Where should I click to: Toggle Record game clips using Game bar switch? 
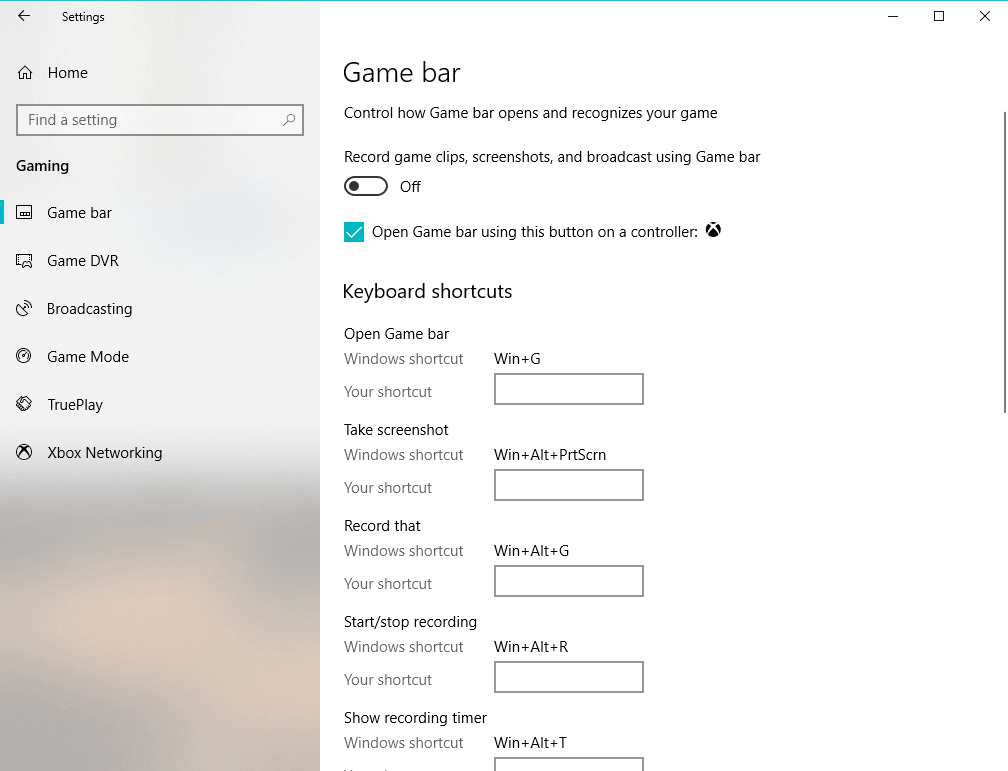(x=366, y=186)
